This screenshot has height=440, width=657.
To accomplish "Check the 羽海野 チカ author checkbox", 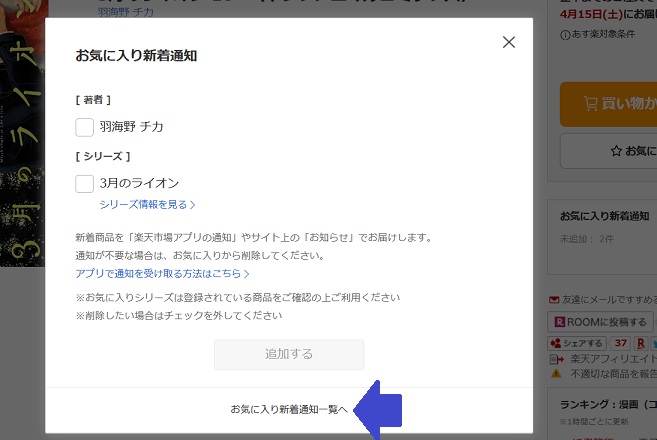I will point(84,127).
